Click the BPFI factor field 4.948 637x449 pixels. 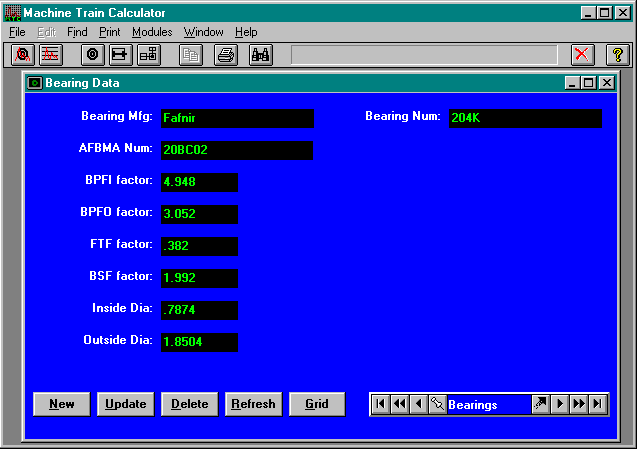[x=199, y=182]
